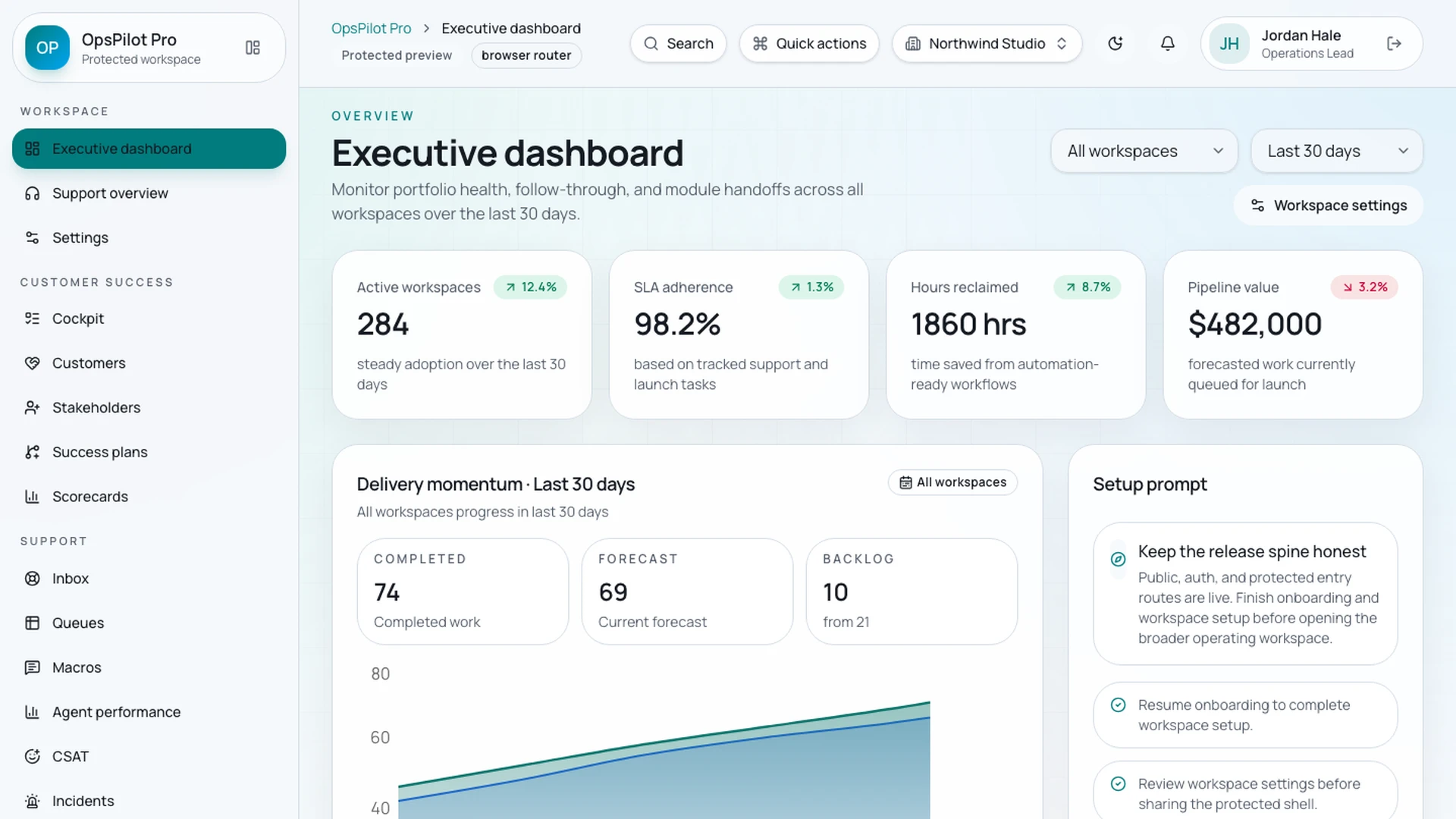Image resolution: width=1456 pixels, height=819 pixels.
Task: Click the 3.2% down badge on Pipeline value
Action: pyautogui.click(x=1364, y=287)
